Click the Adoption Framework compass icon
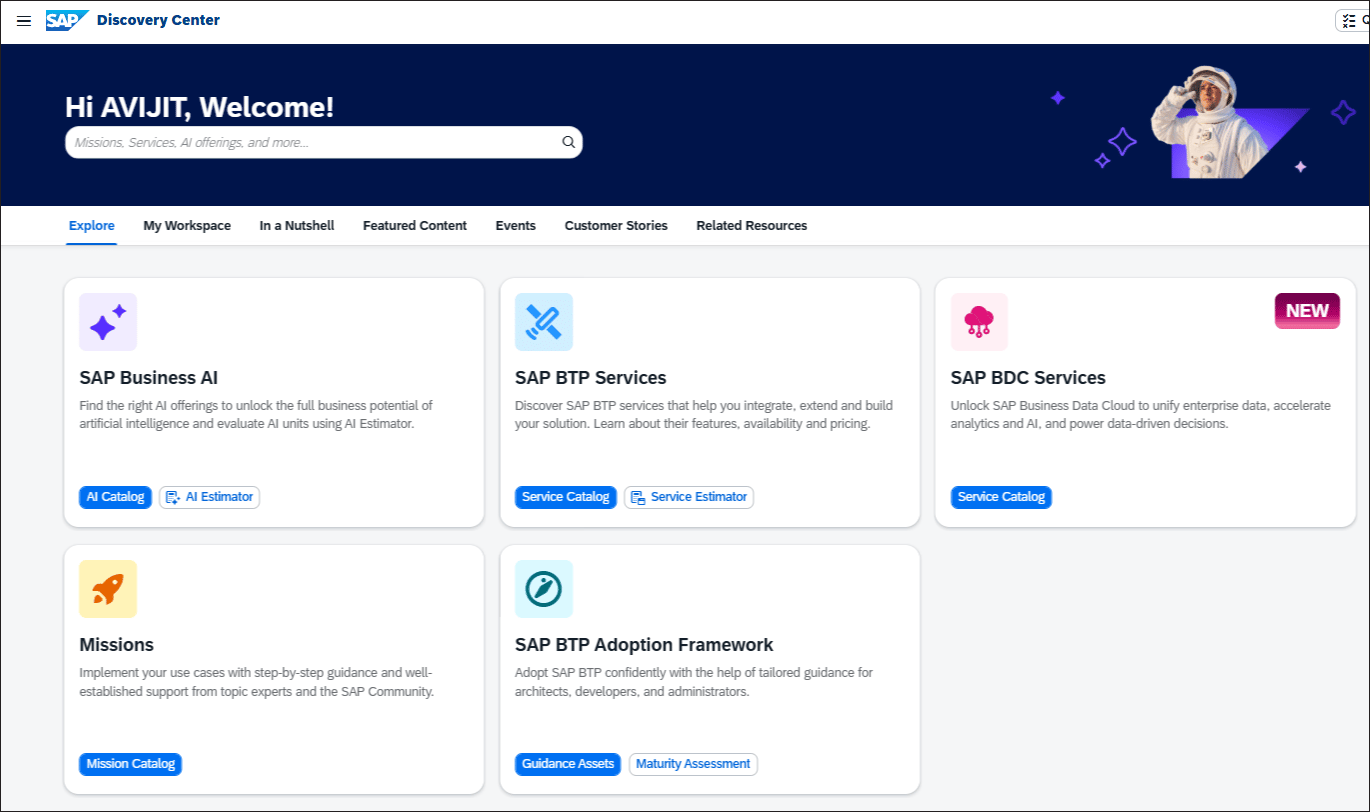The width and height of the screenshot is (1370, 812). tap(544, 589)
